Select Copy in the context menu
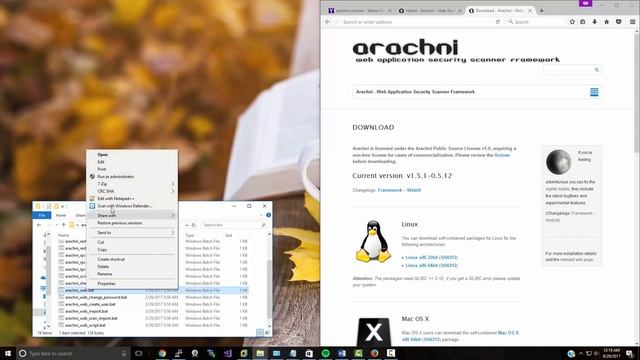Screen dimensions: 640x360 coord(102,250)
